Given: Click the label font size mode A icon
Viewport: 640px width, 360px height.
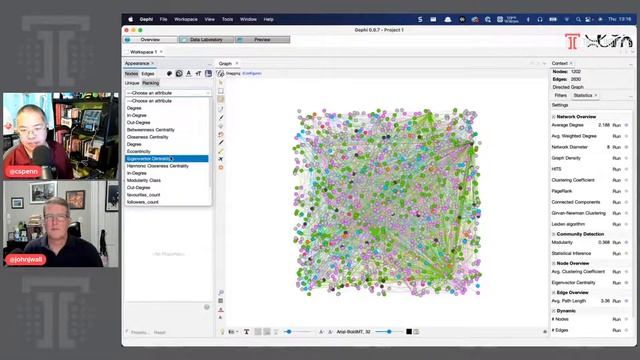Looking at the screenshot, I should (321, 332).
